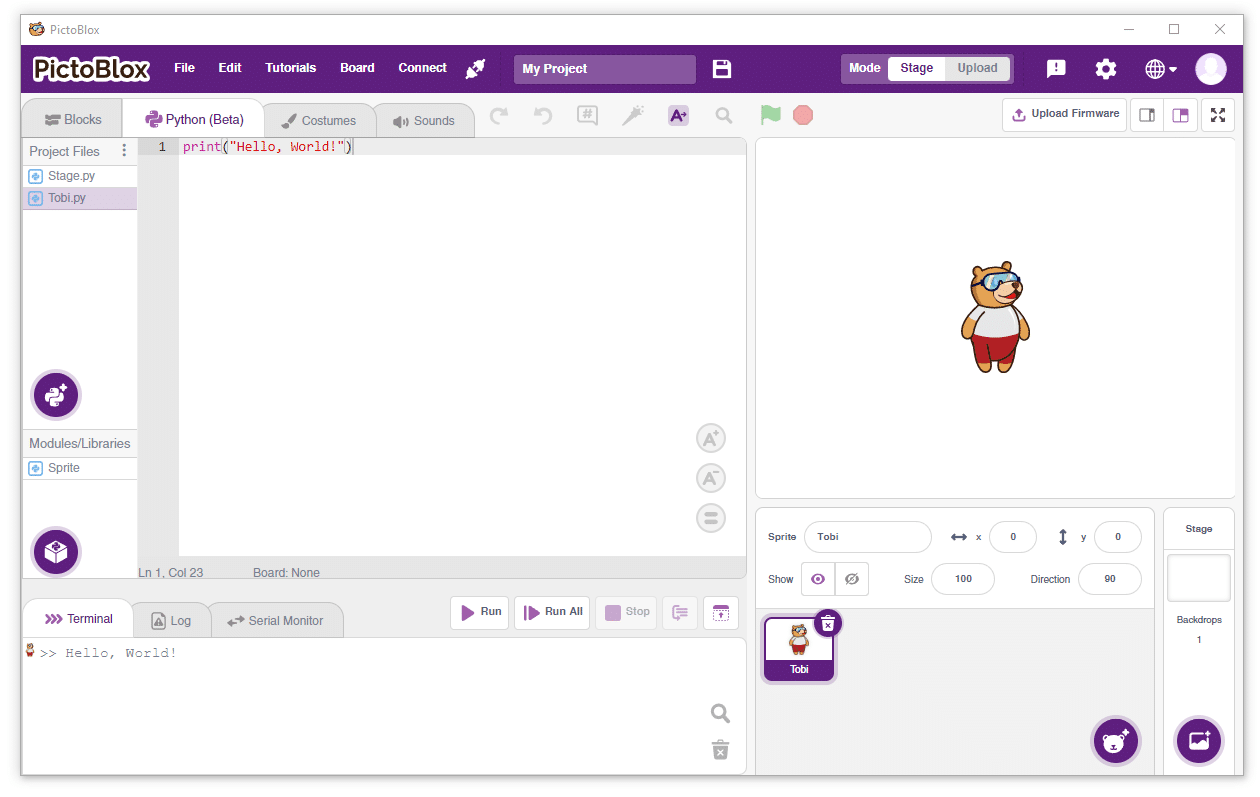Viewport: 1260px width, 797px height.
Task: Increase editor font size A+
Action: tap(711, 438)
